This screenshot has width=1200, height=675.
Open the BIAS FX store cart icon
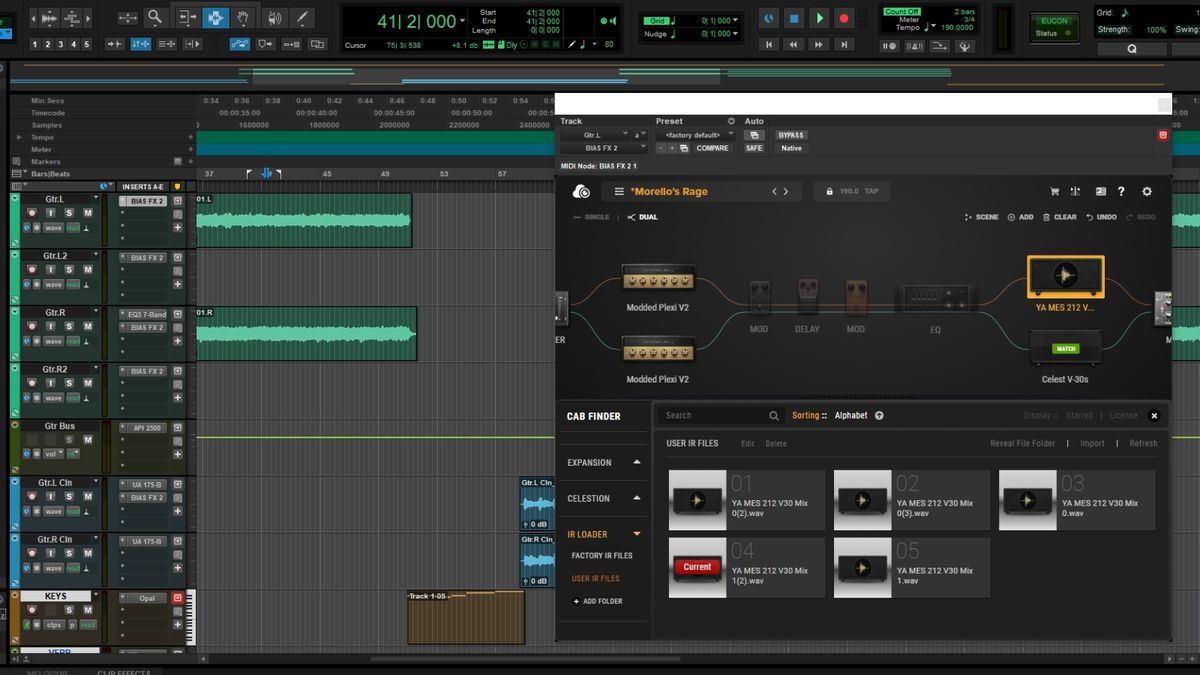[x=1054, y=191]
